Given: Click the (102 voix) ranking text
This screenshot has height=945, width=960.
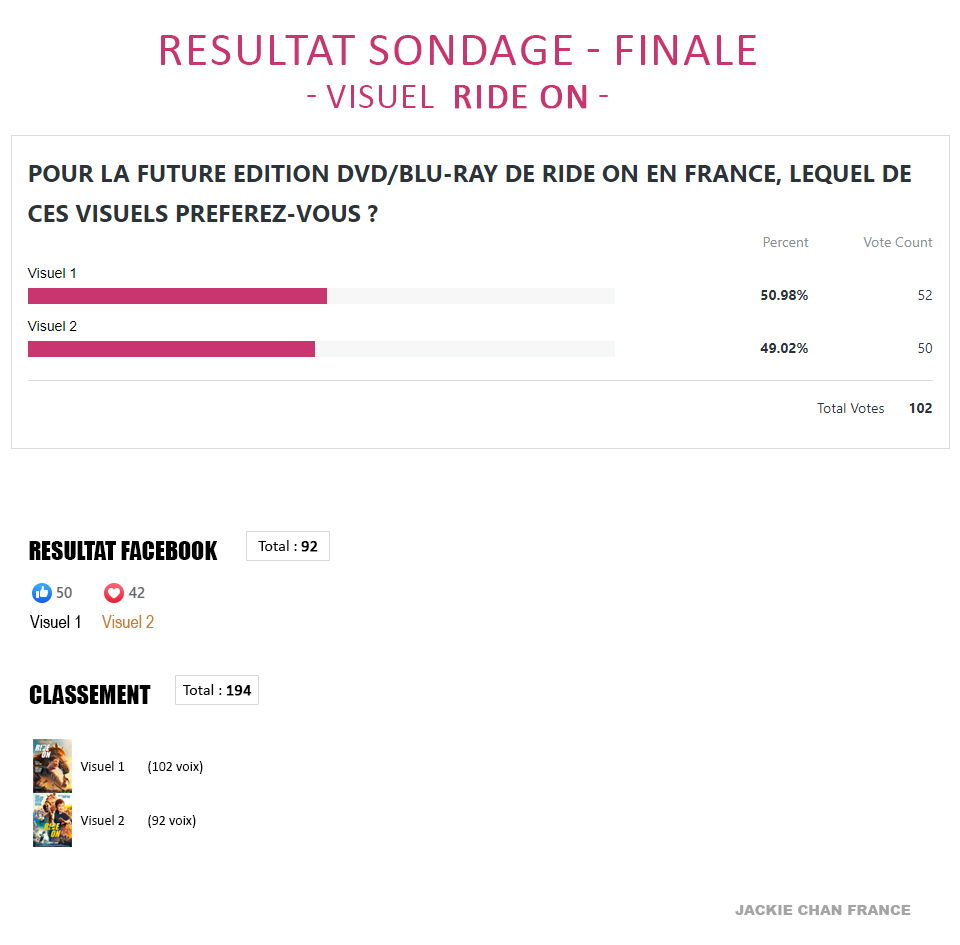Looking at the screenshot, I should 175,766.
